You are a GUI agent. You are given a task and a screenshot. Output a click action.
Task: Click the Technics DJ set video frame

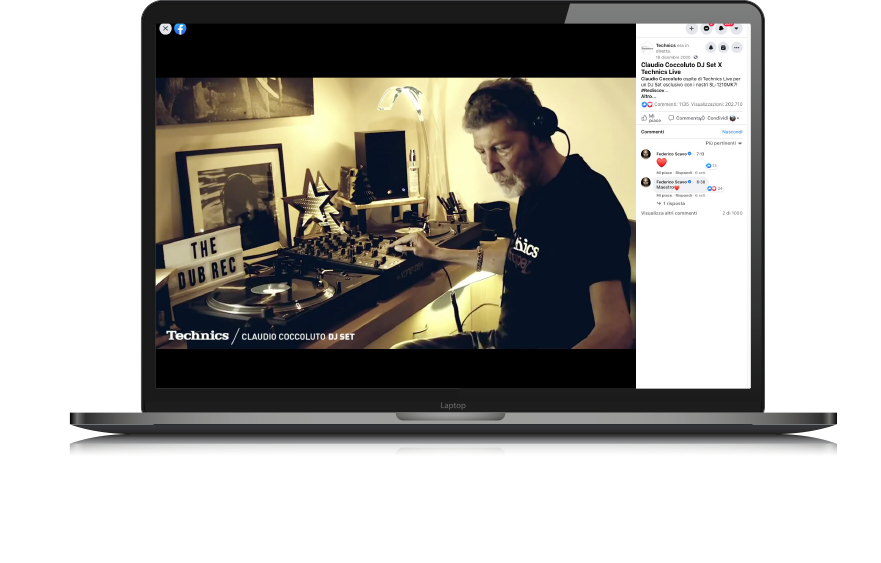click(396, 213)
